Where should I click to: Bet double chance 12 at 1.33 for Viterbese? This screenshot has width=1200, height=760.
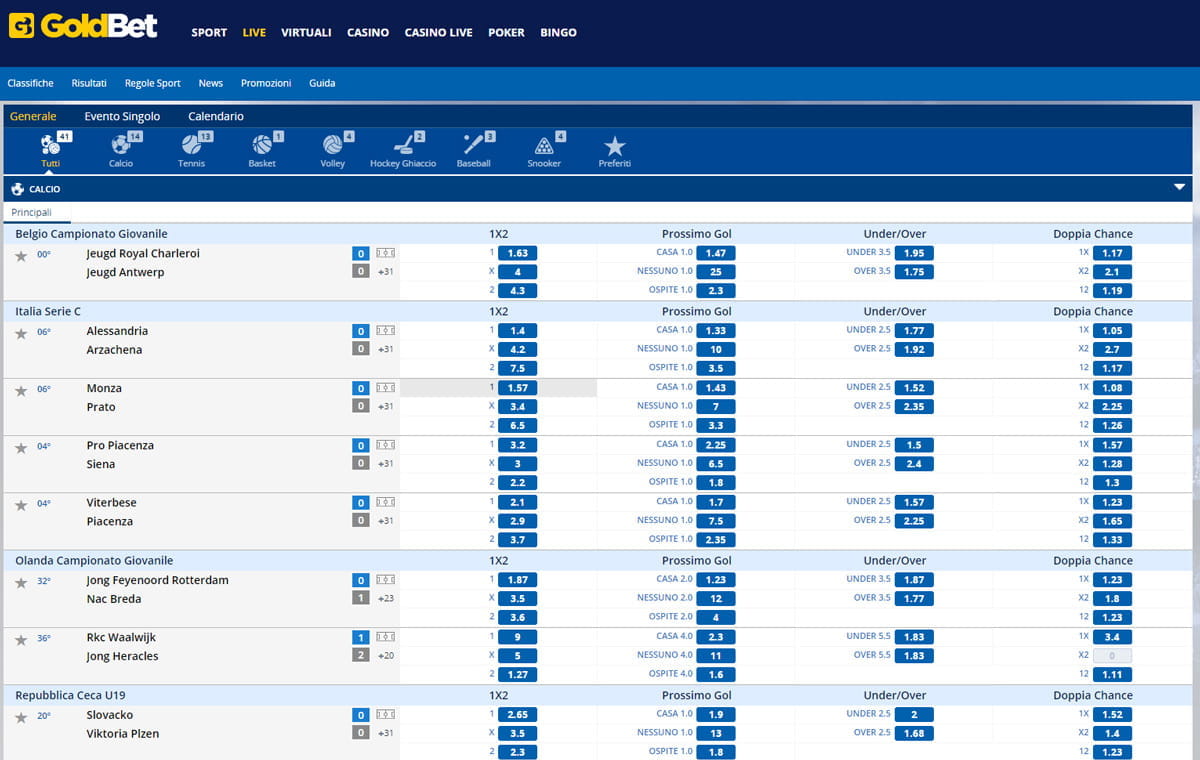[1112, 539]
